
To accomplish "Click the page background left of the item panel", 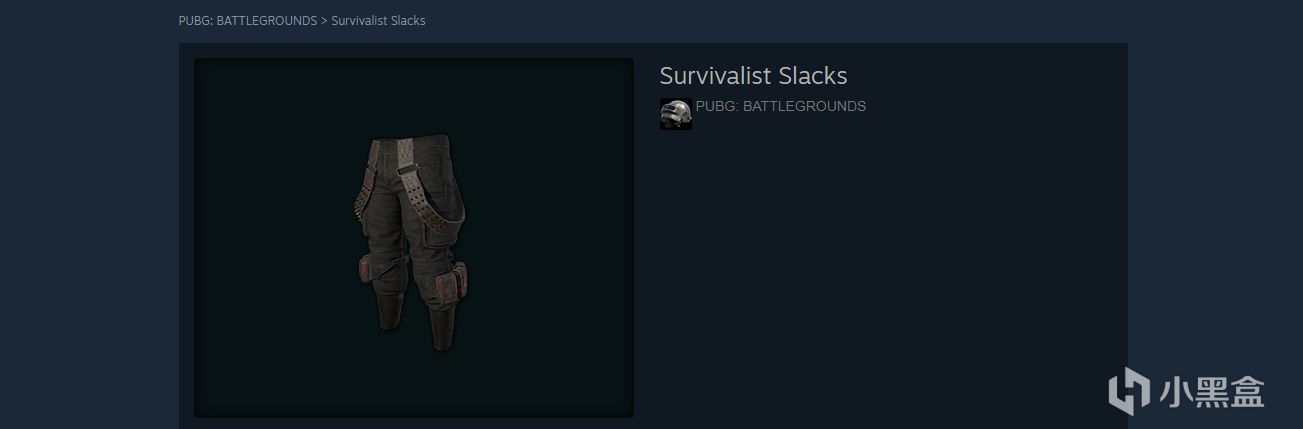I will [x=88, y=230].
